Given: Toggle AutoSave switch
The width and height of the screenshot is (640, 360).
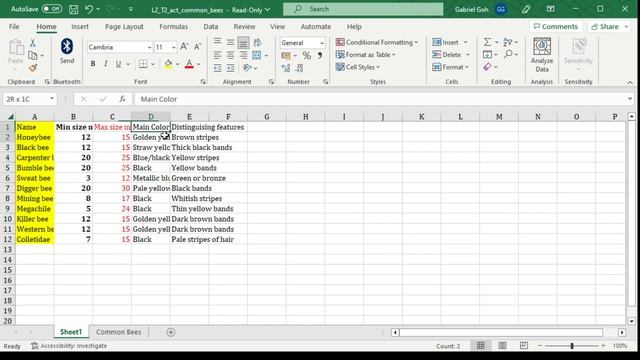Looking at the screenshot, I should coord(52,9).
